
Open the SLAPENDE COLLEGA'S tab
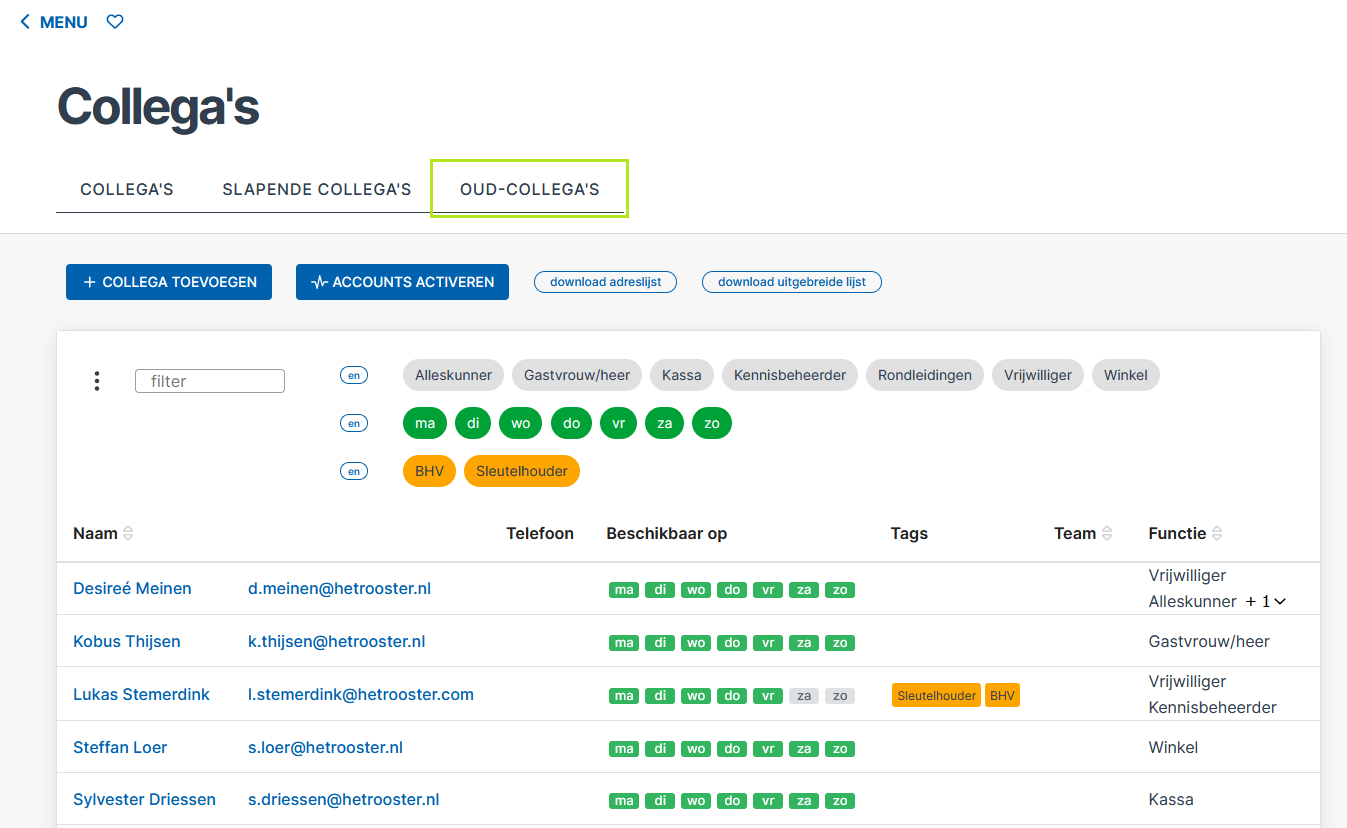click(317, 189)
